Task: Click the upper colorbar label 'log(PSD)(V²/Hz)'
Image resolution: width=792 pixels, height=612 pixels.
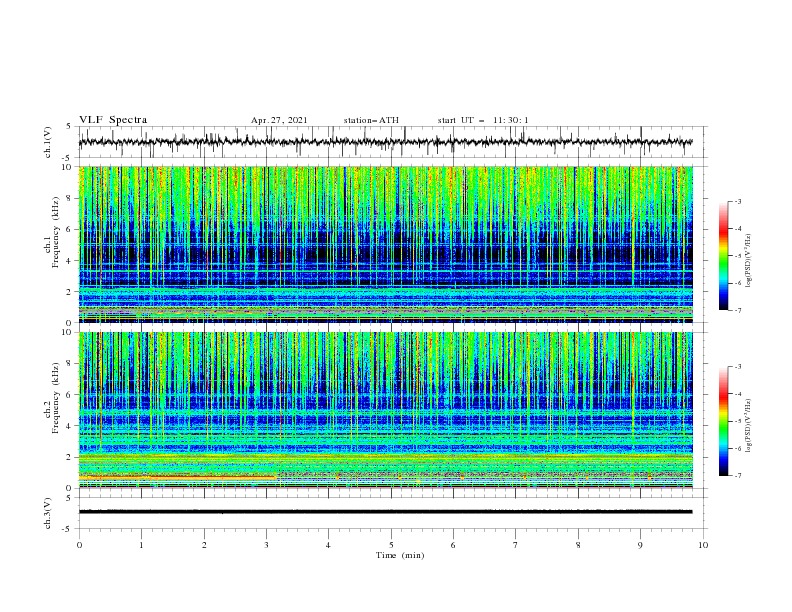Action: [x=749, y=260]
